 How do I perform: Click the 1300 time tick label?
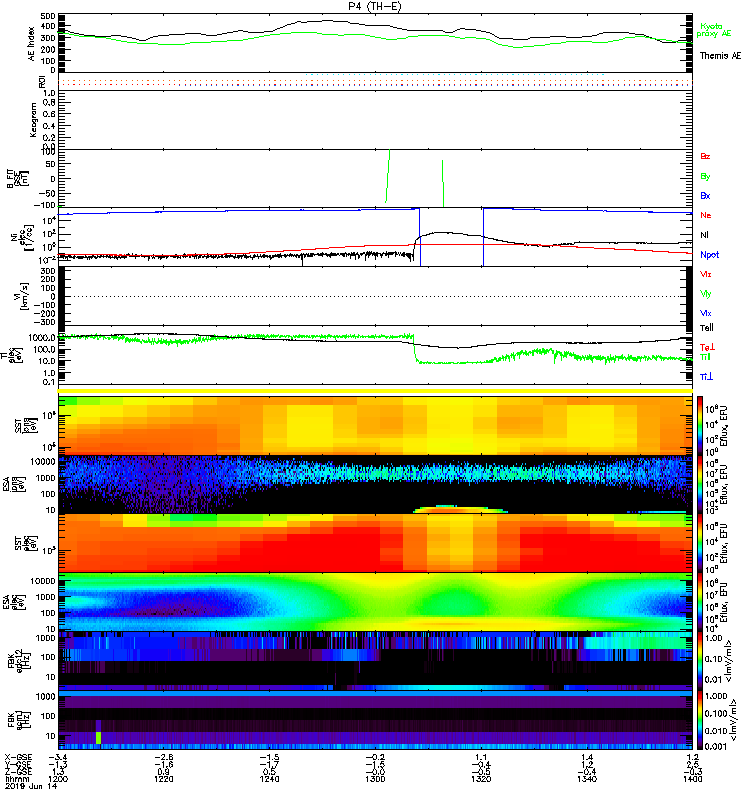click(x=375, y=779)
